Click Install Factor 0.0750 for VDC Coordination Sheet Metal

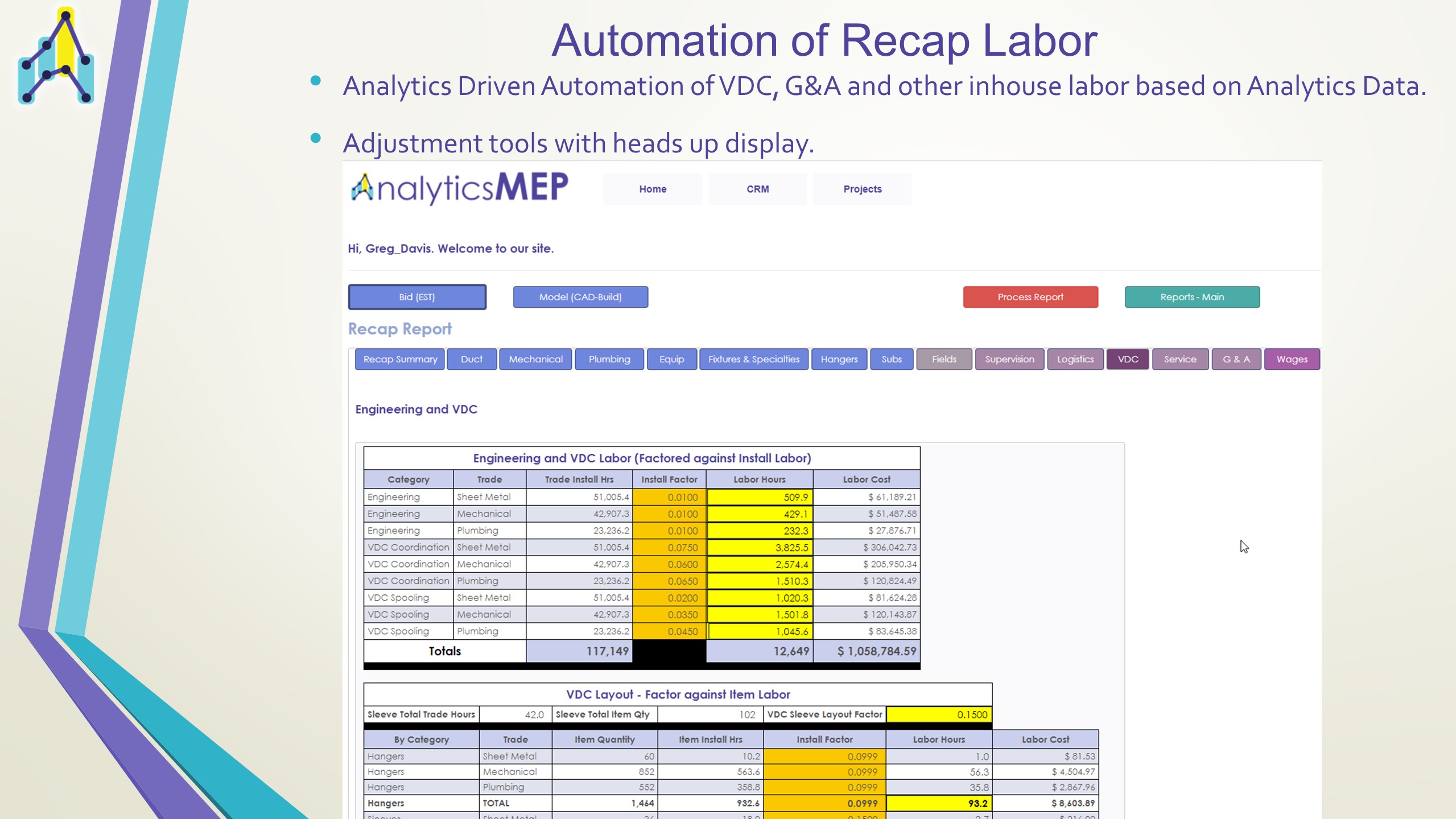(669, 547)
